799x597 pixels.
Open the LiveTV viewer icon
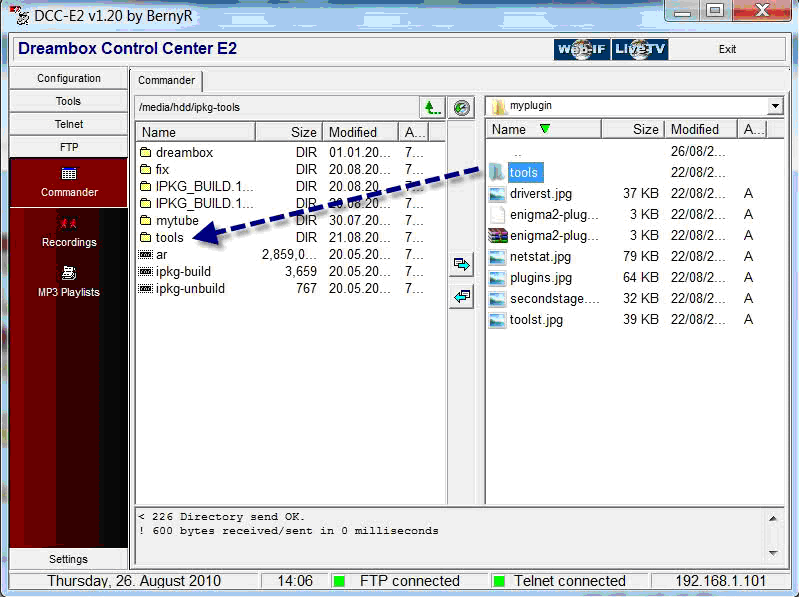[640, 49]
